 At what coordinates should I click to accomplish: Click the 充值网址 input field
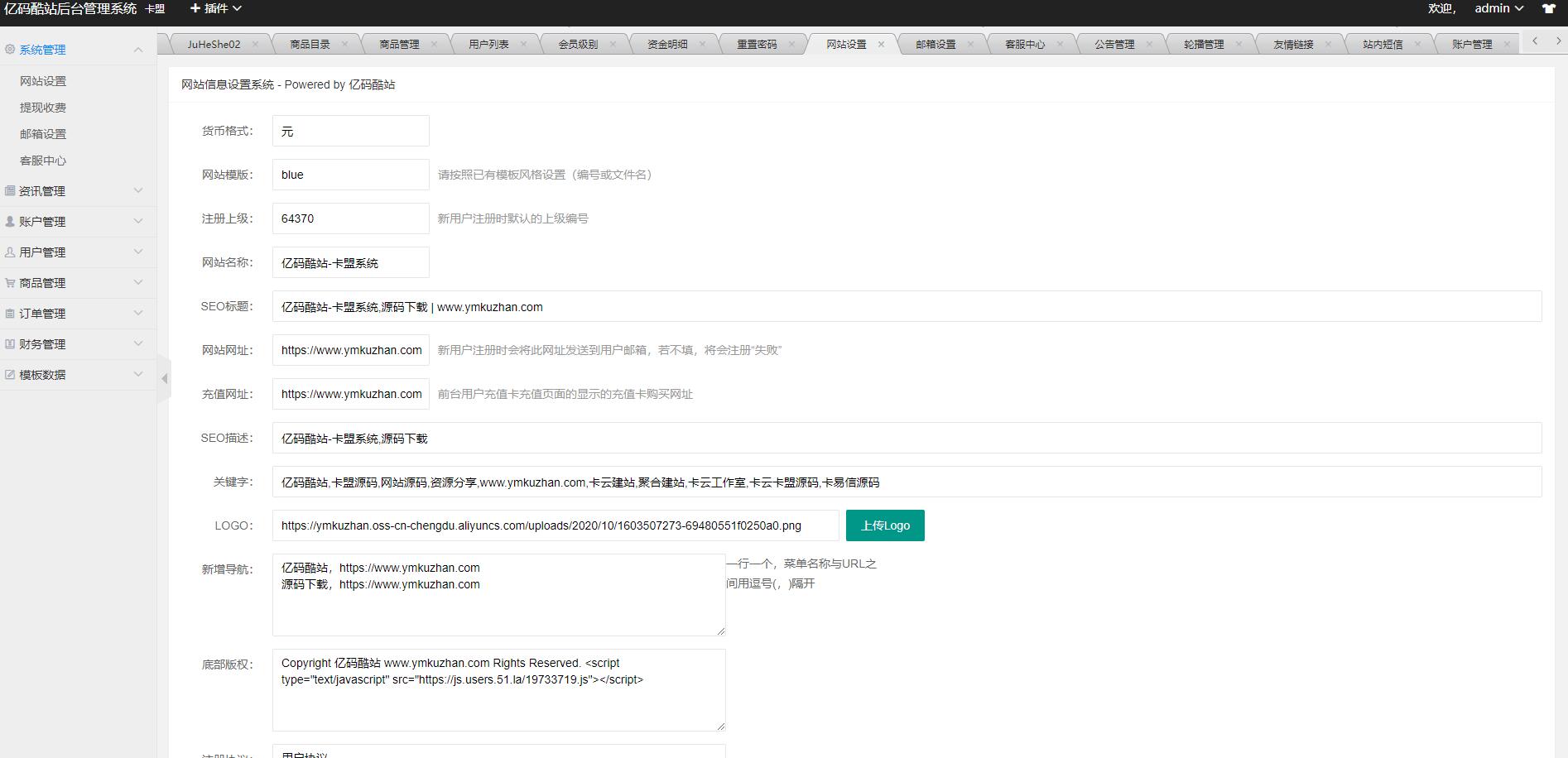coord(351,394)
